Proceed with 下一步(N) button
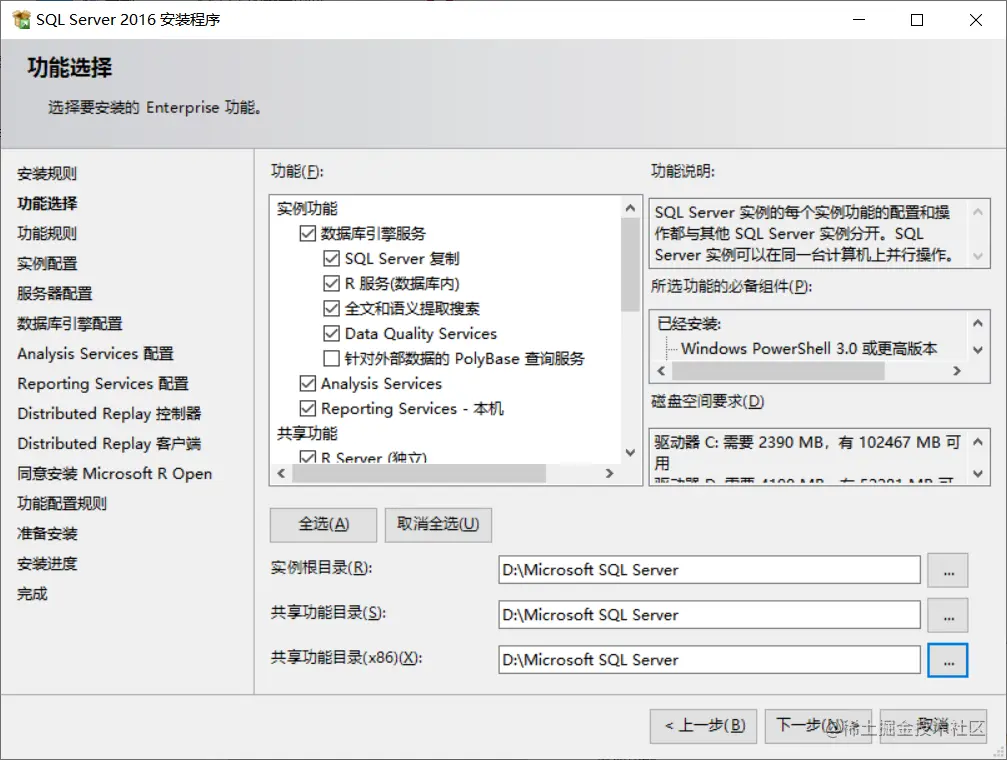Viewport: 1007px width, 760px height. coord(818,726)
